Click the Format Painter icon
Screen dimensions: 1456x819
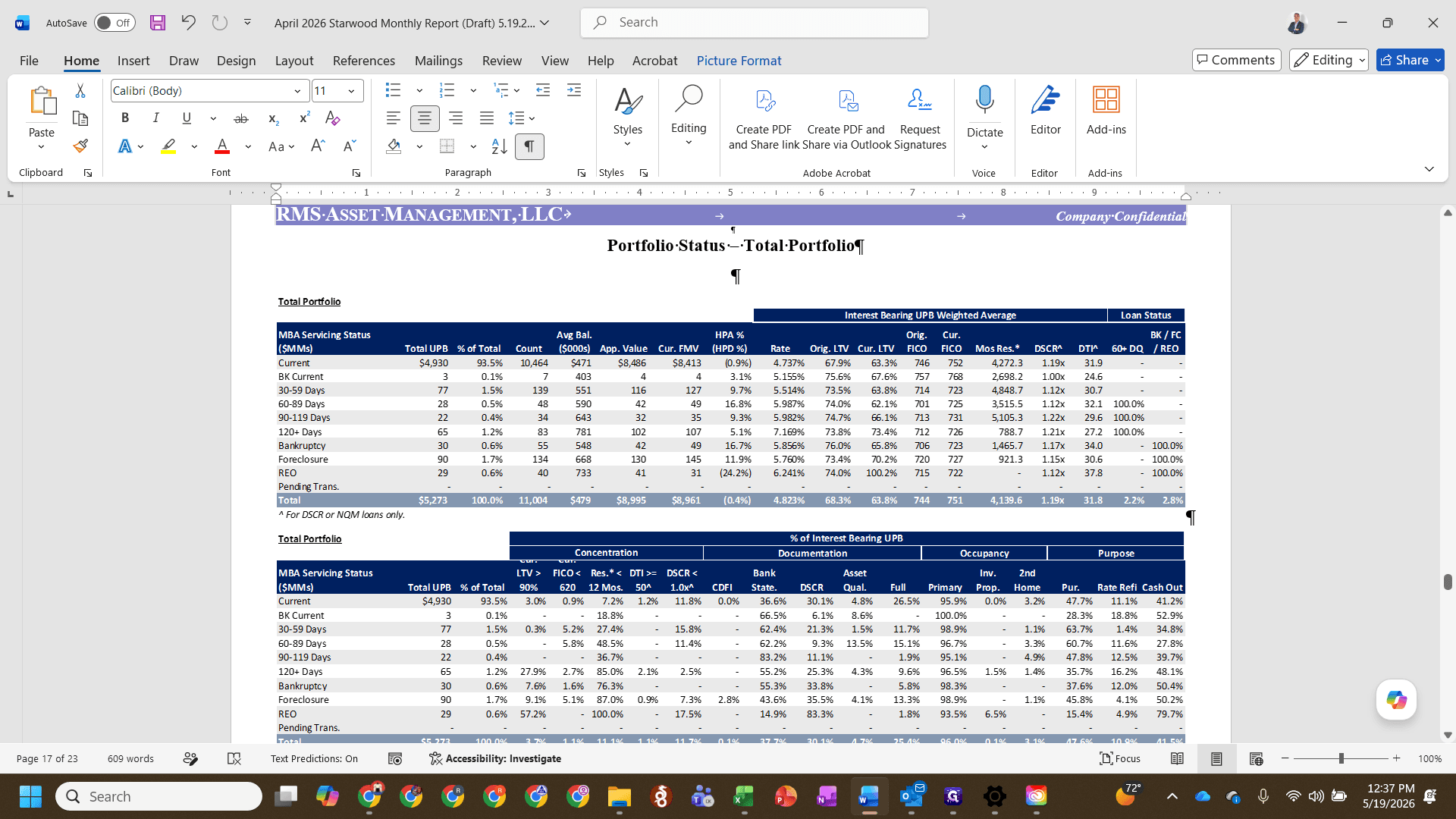pos(80,146)
